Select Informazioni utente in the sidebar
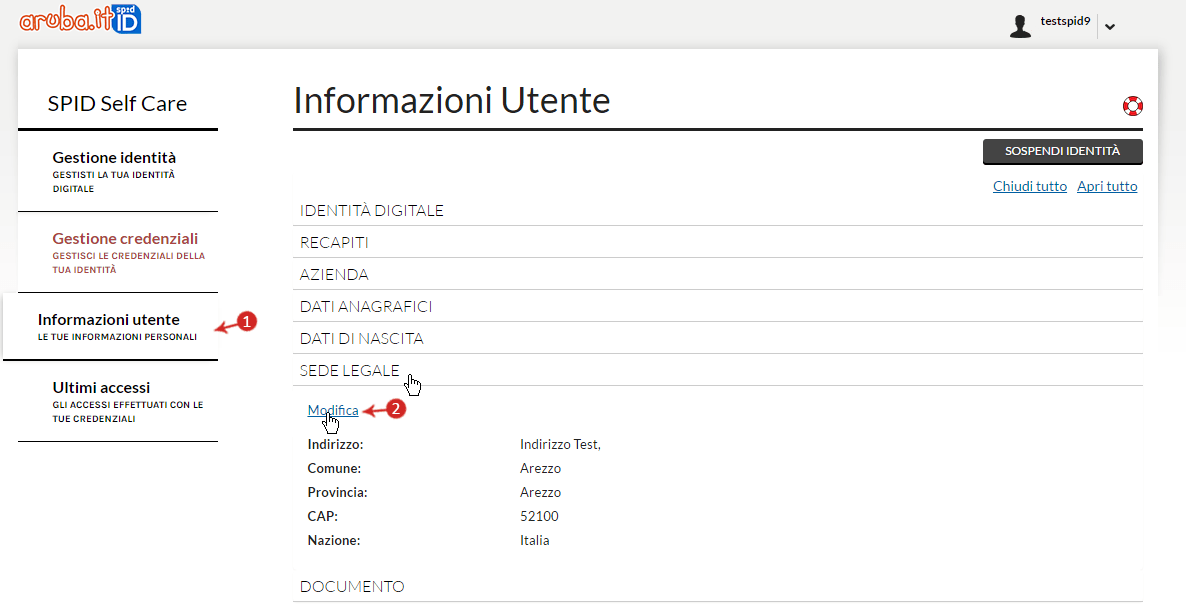 click(x=110, y=319)
